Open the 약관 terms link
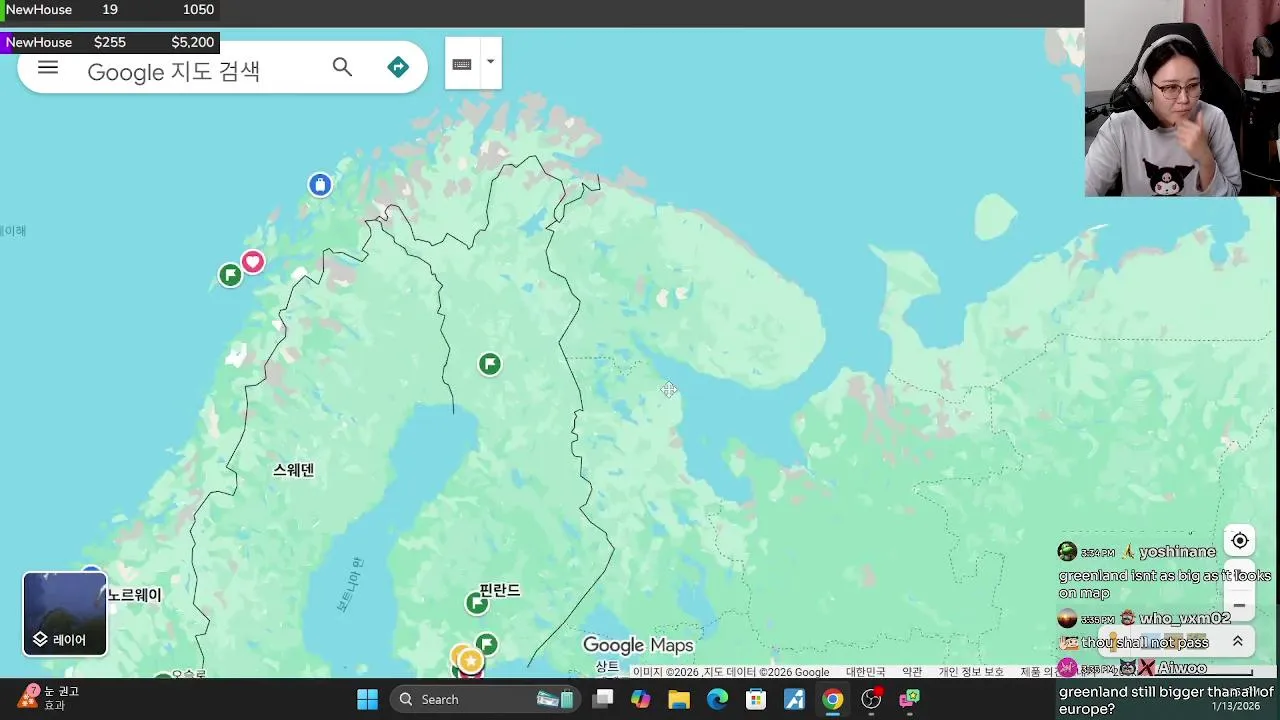 coord(912,672)
